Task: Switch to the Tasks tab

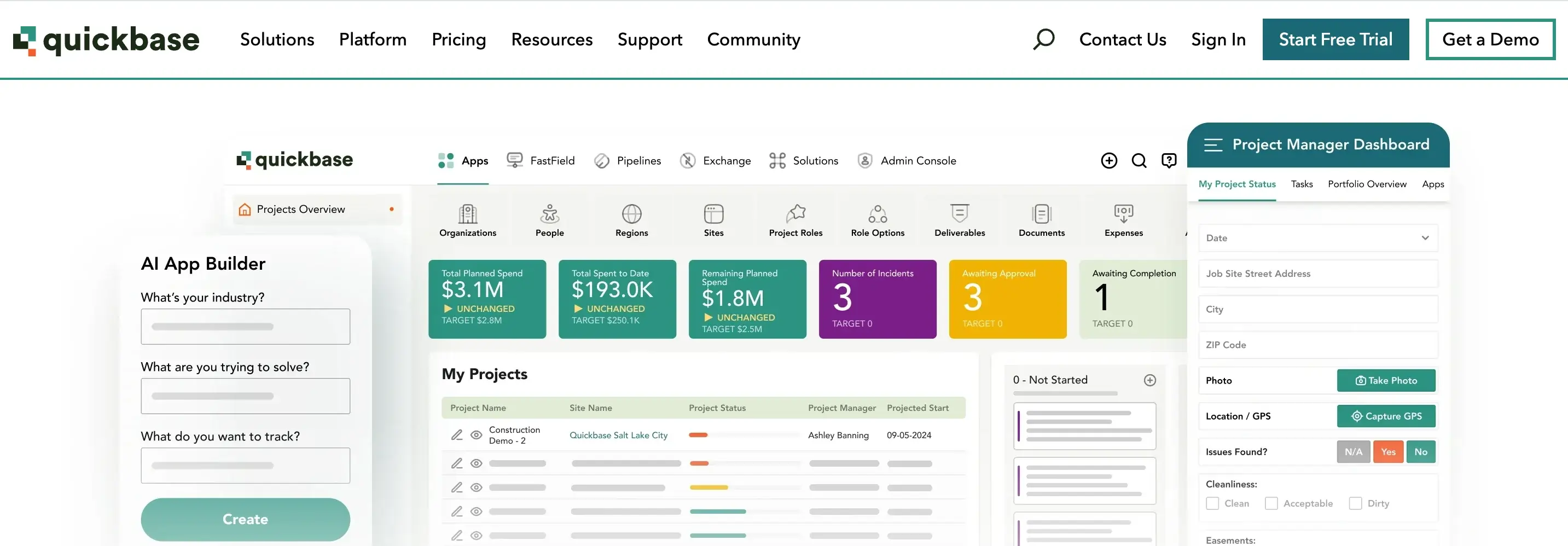Action: coord(1302,184)
